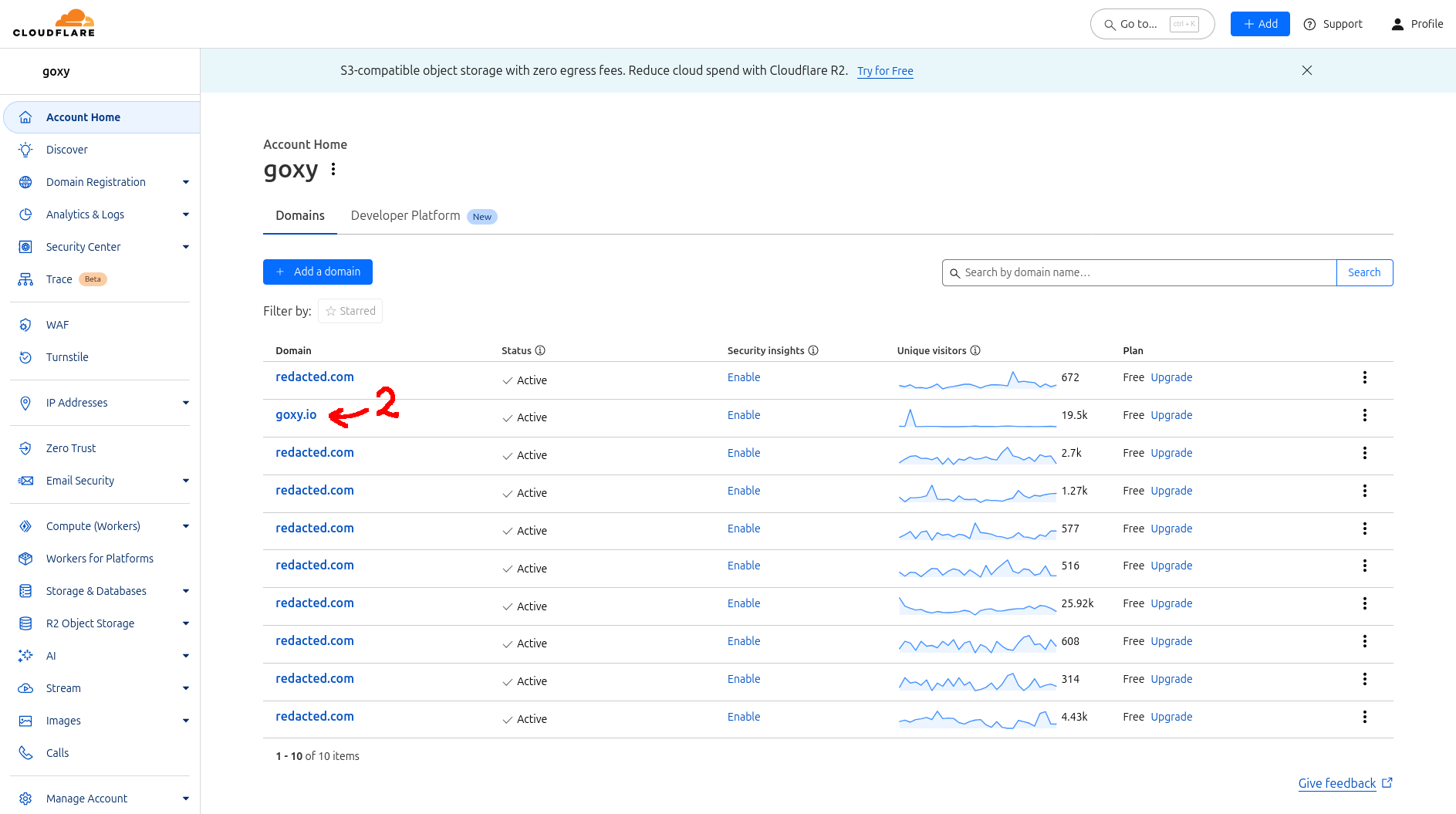
Task: Toggle the Starred filter
Action: point(350,310)
